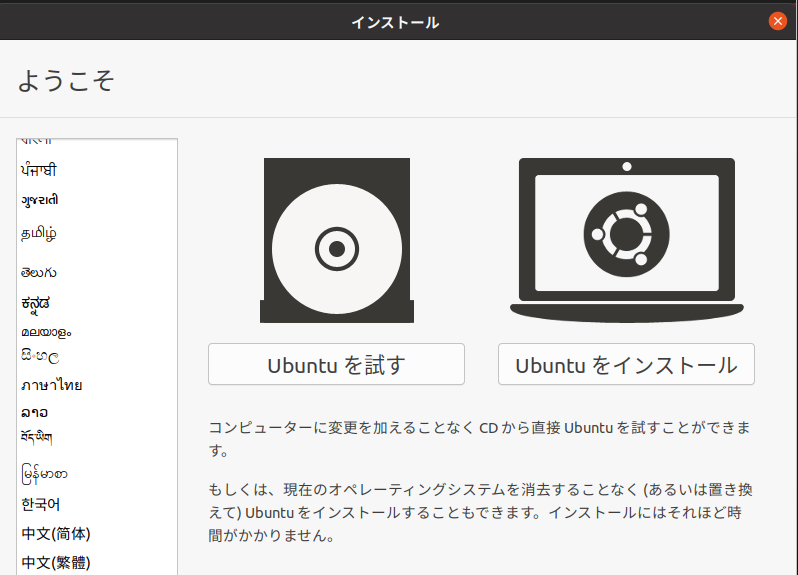Click the CD disc drive icon
The height and width of the screenshot is (575, 798).
pos(336,240)
